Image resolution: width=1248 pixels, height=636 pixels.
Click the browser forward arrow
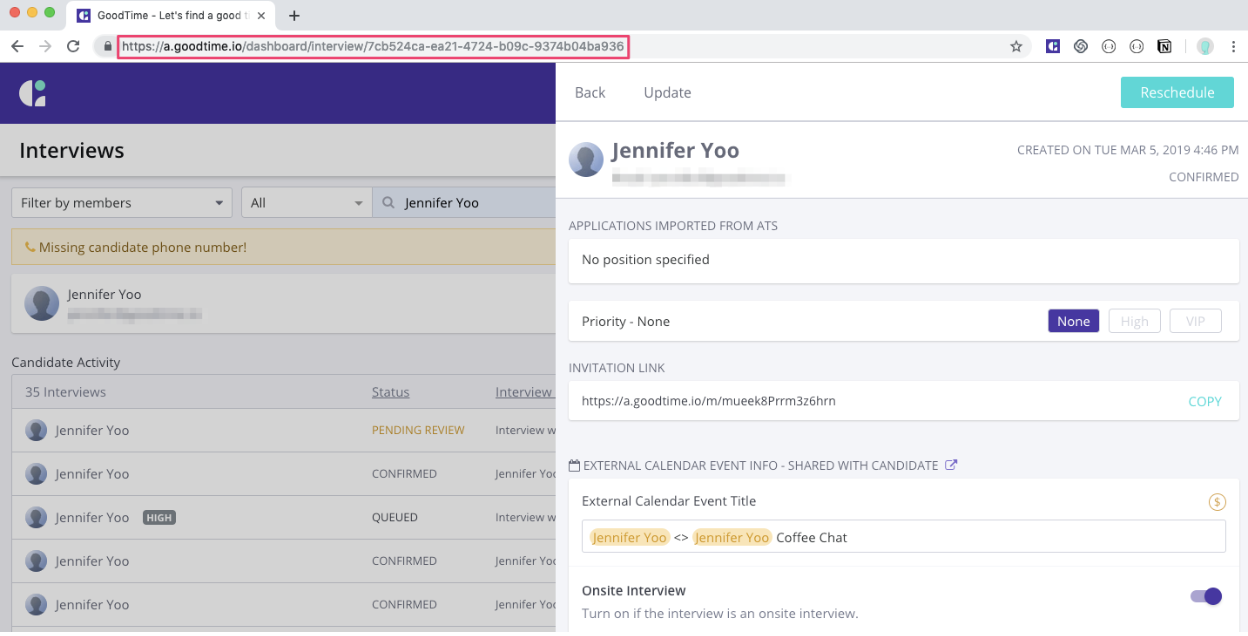(45, 46)
